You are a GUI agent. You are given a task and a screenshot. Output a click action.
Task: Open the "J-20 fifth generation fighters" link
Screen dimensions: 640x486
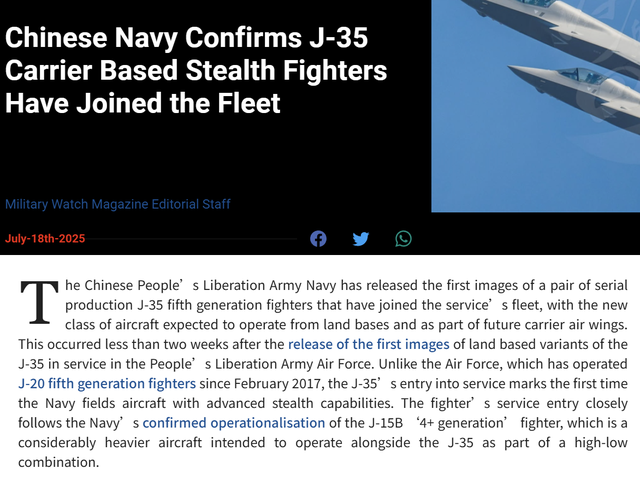tap(107, 384)
